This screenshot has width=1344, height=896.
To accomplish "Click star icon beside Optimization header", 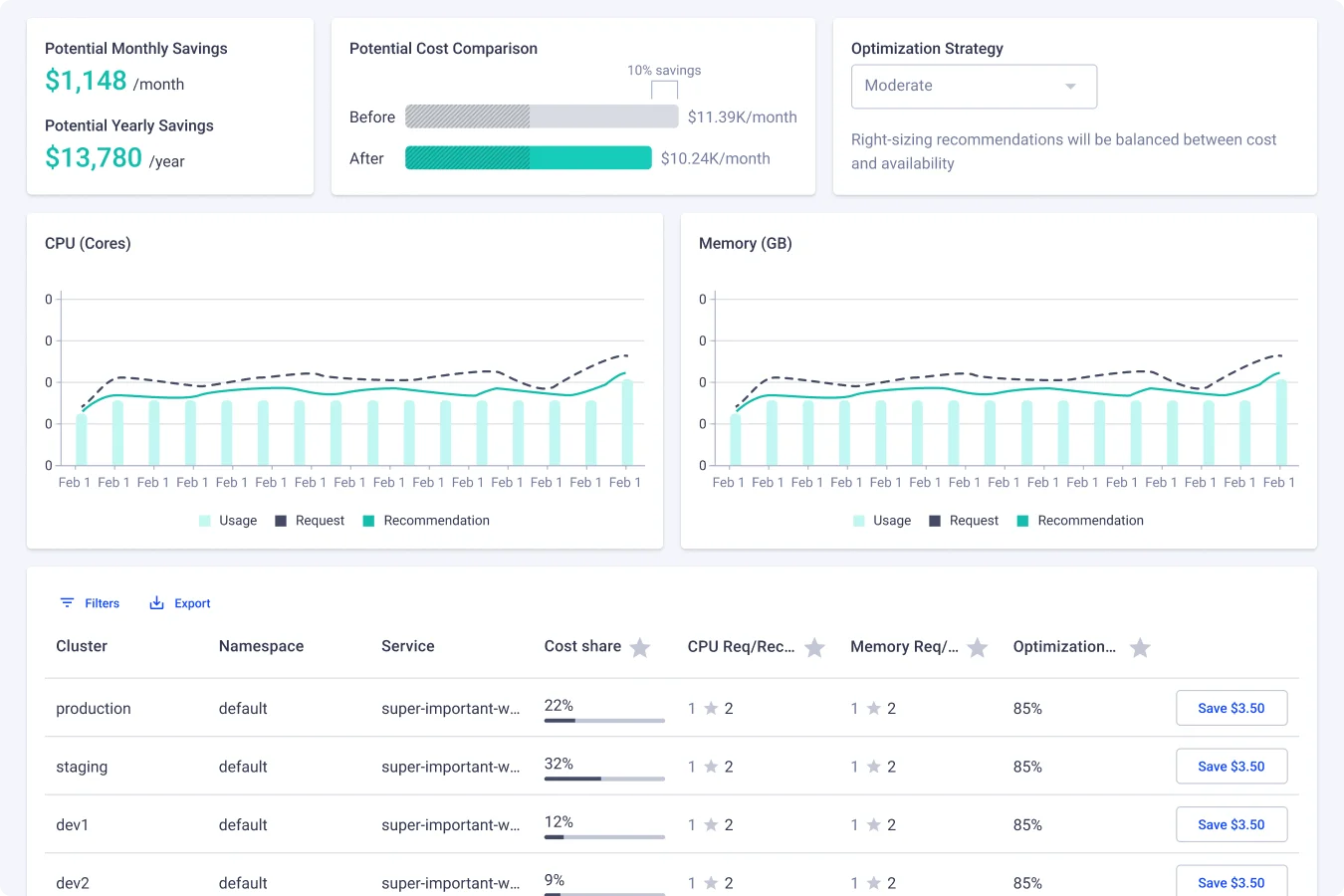I will [x=1140, y=648].
